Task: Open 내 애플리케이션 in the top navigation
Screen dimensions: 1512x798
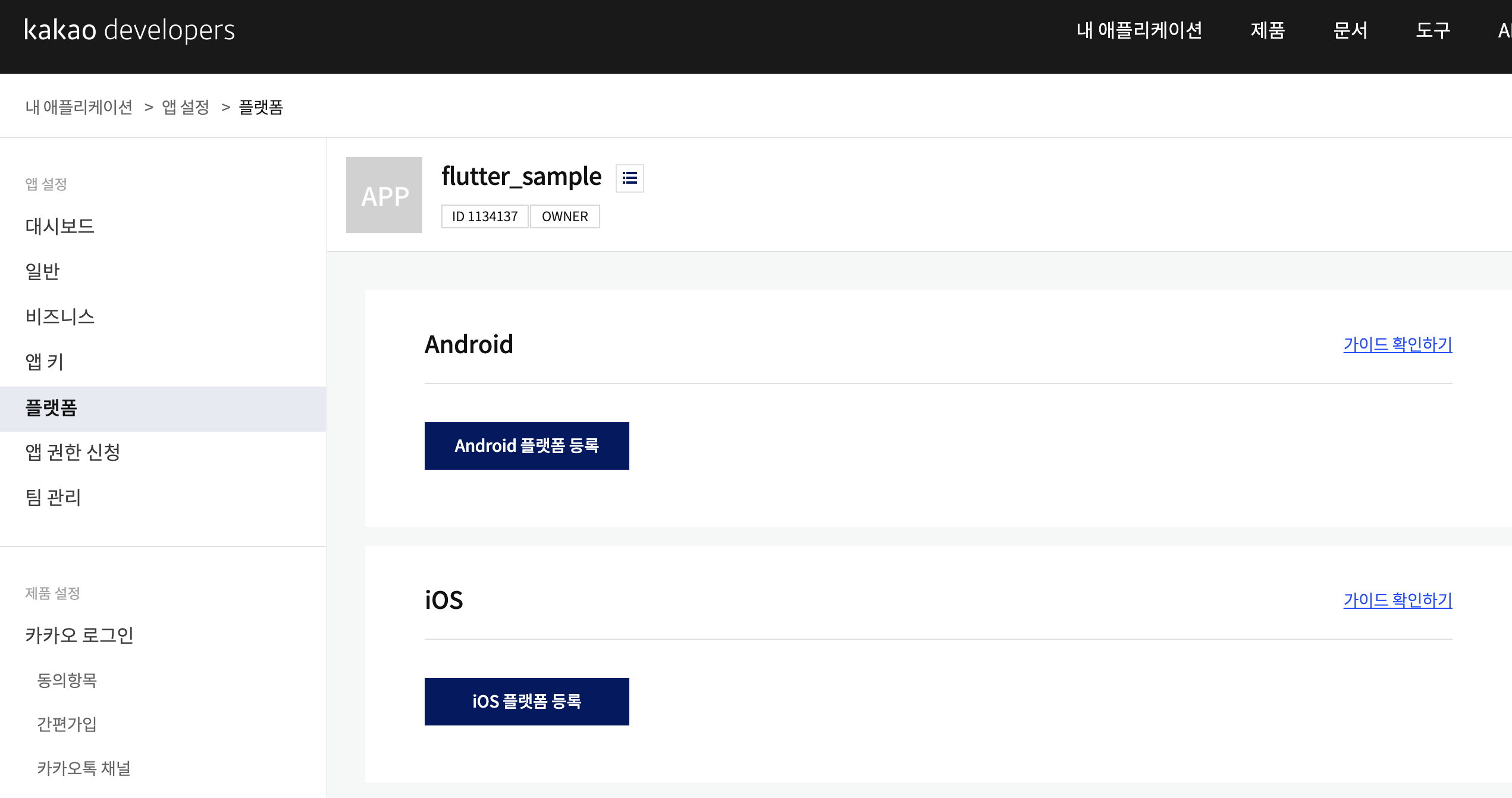Action: tap(1139, 30)
